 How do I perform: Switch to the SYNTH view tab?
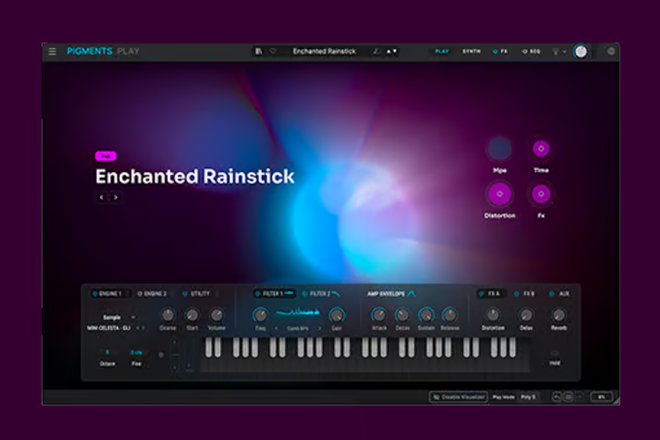(x=471, y=51)
